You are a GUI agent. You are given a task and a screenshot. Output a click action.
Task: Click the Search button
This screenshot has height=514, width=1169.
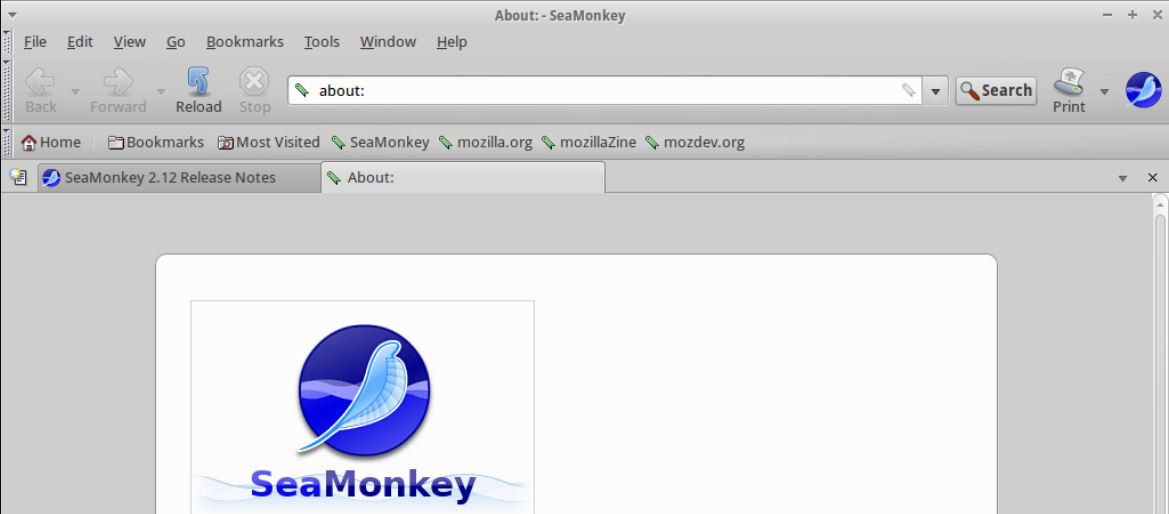click(x=996, y=90)
